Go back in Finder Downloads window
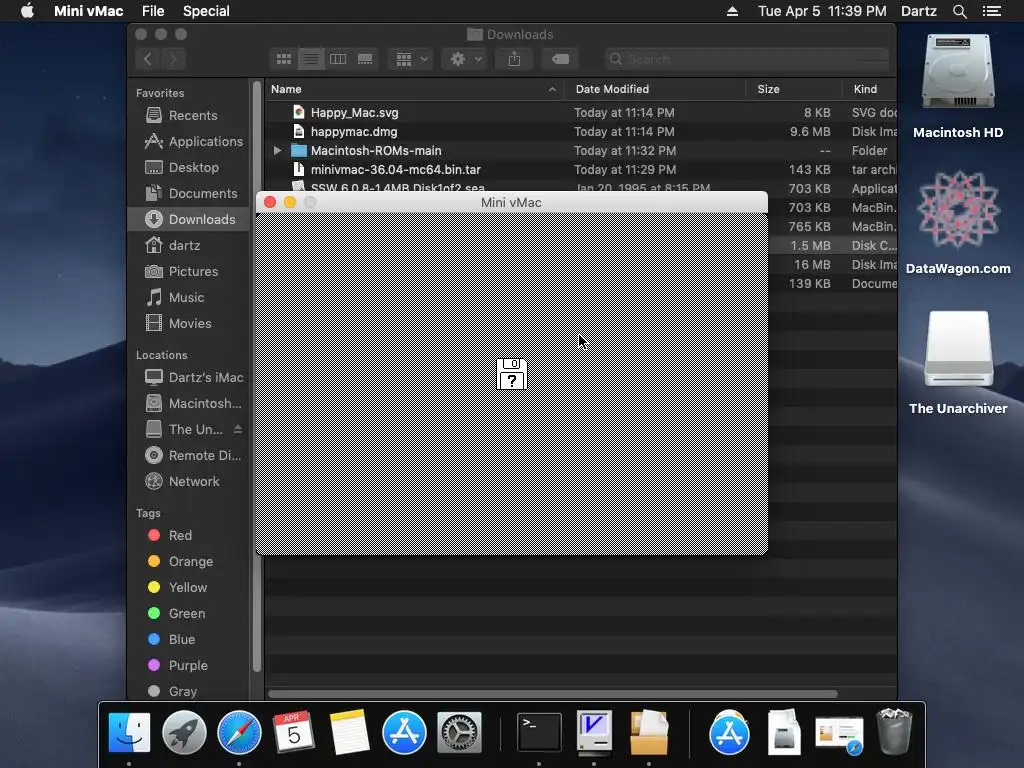This screenshot has height=768, width=1024. point(148,59)
